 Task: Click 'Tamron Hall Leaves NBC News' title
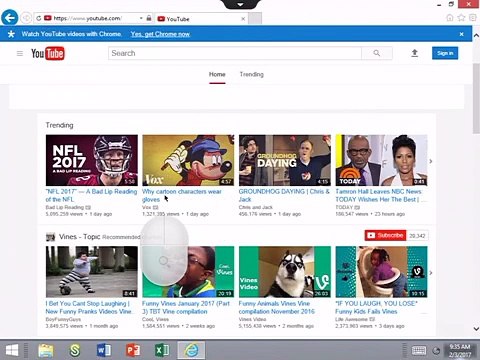click(380, 196)
